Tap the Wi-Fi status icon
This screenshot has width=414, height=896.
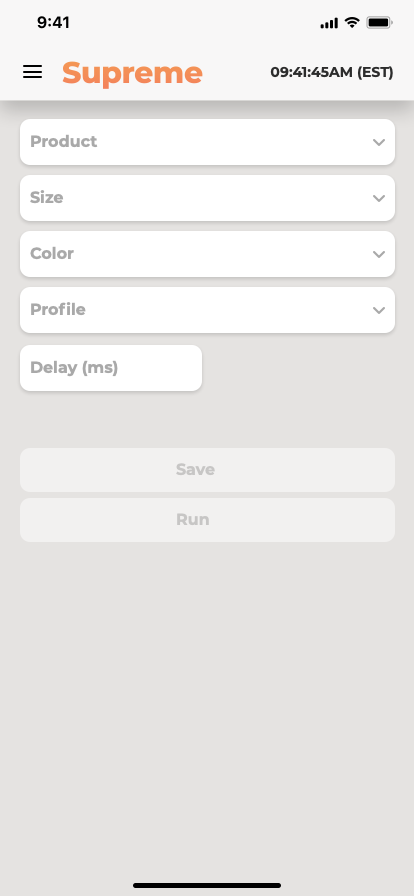tap(352, 23)
